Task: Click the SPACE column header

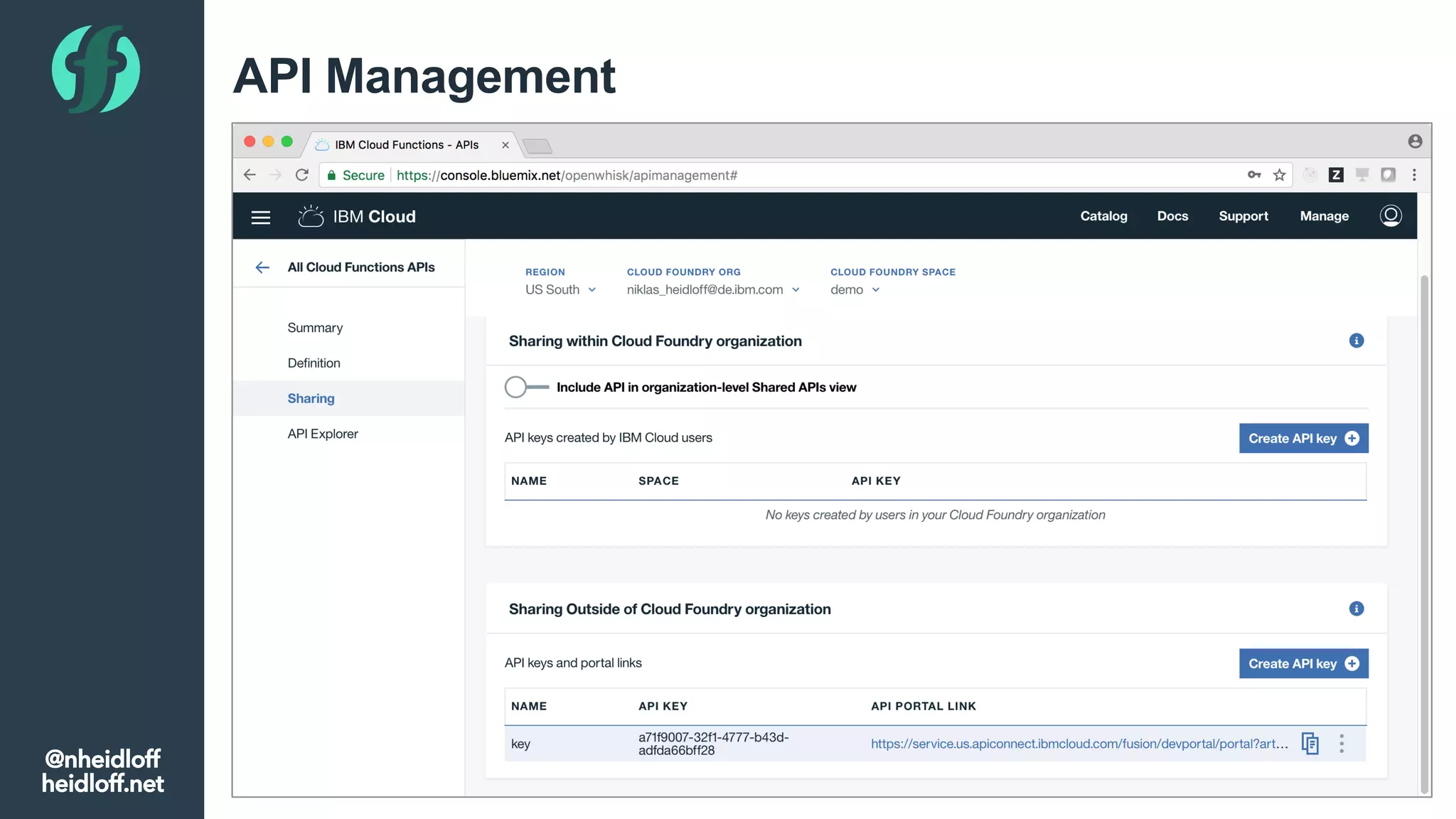Action: 658,481
